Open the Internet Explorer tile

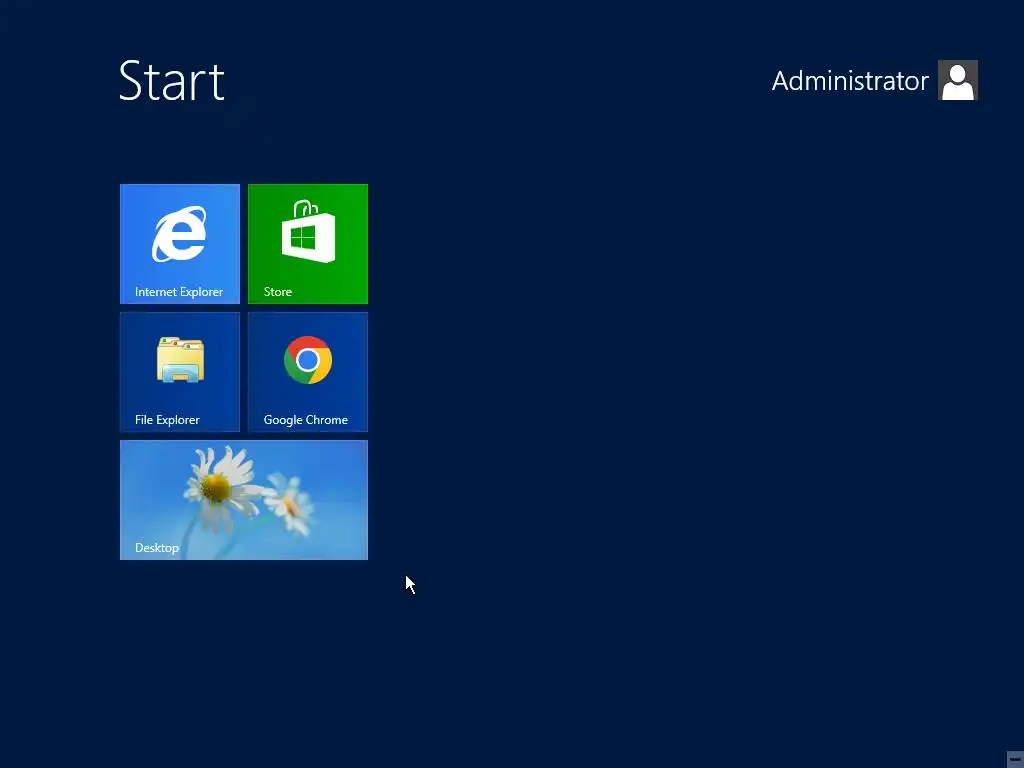[x=180, y=244]
